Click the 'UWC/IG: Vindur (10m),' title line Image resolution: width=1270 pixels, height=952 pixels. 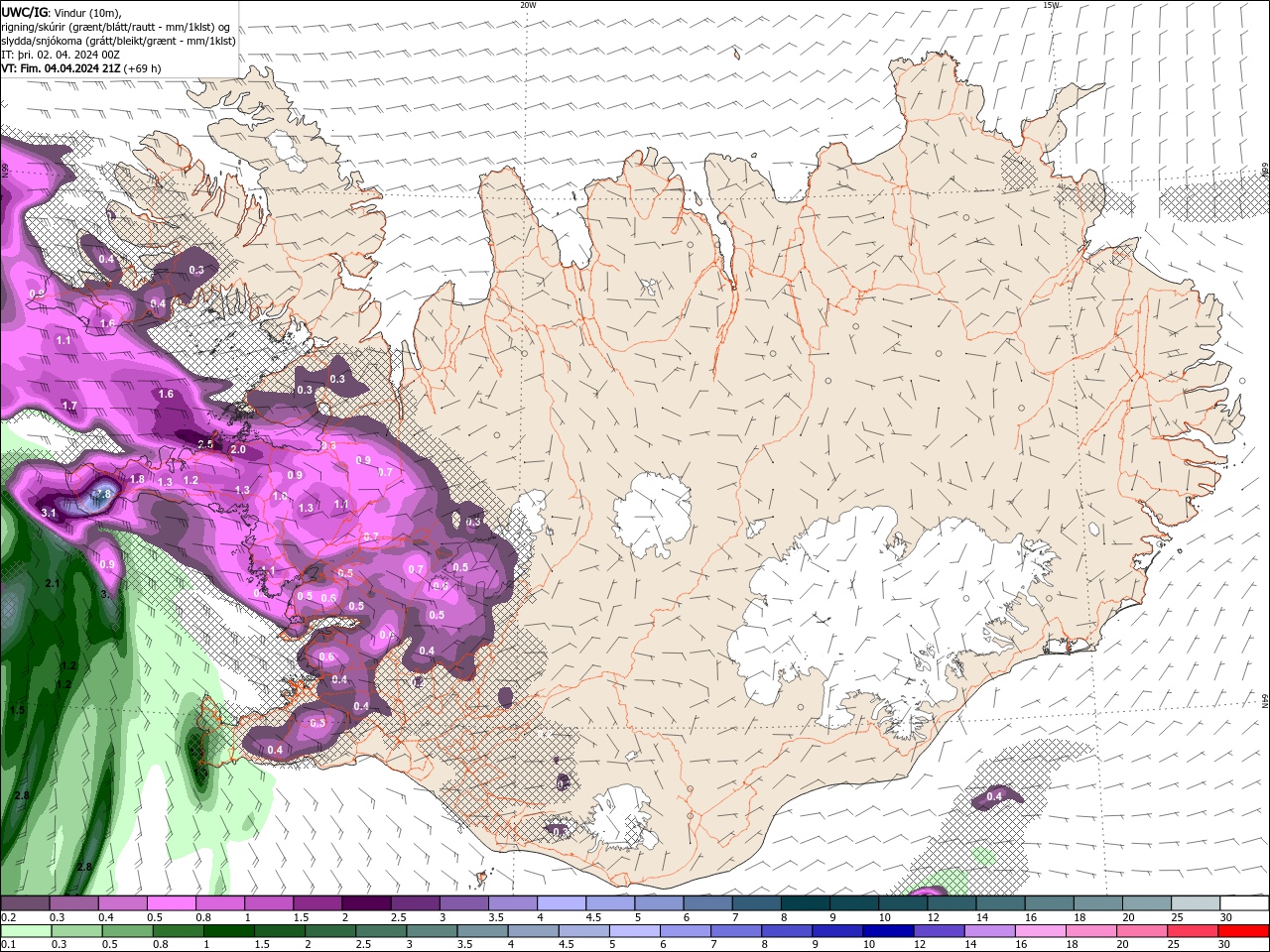tap(61, 12)
